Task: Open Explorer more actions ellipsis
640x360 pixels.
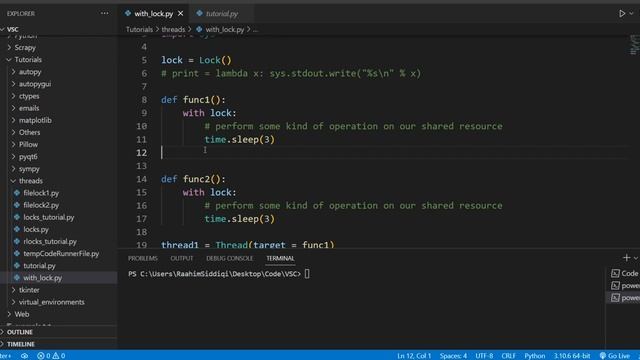Action: (x=104, y=13)
